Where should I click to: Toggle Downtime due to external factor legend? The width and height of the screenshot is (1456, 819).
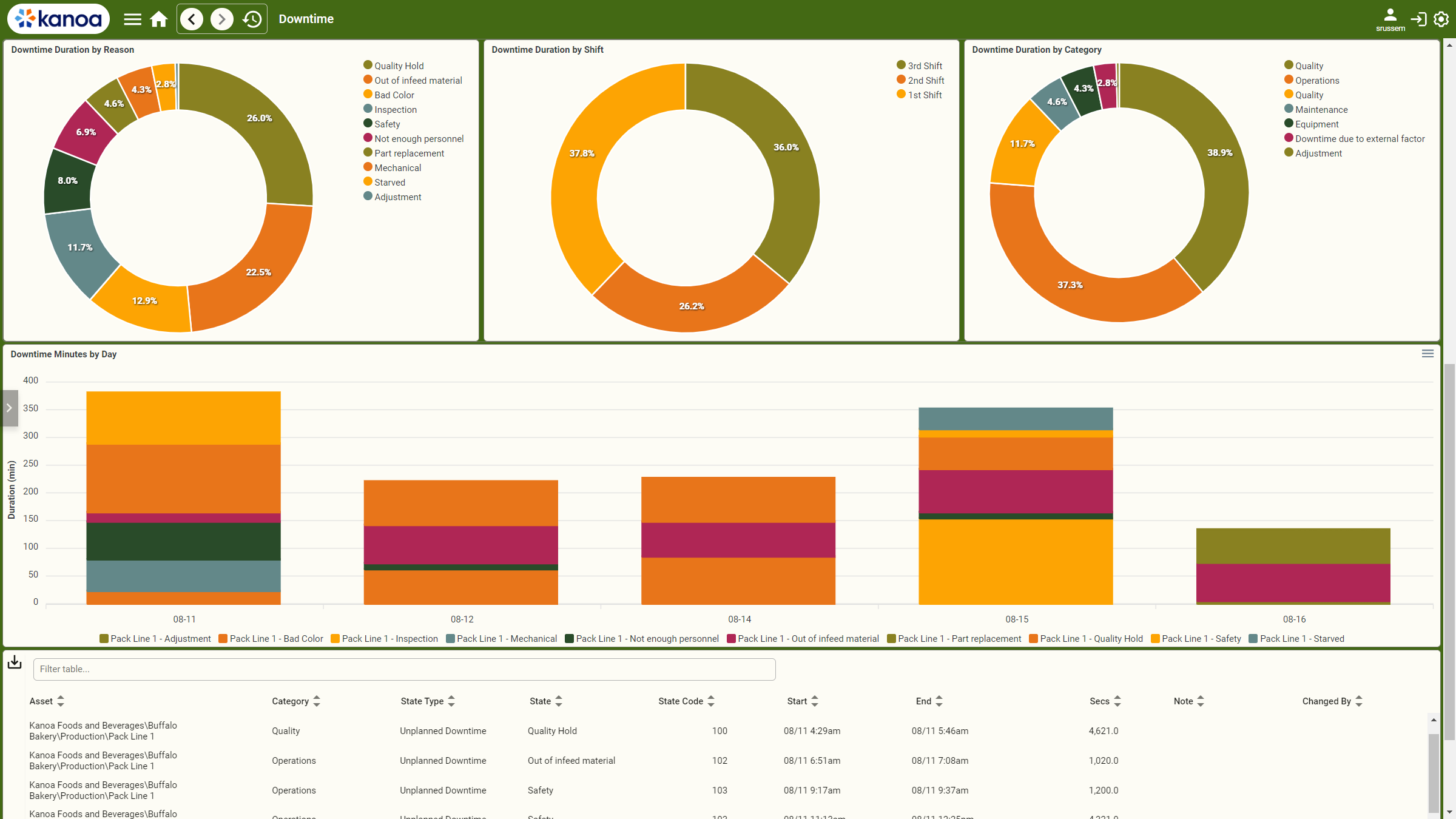pos(1354,138)
